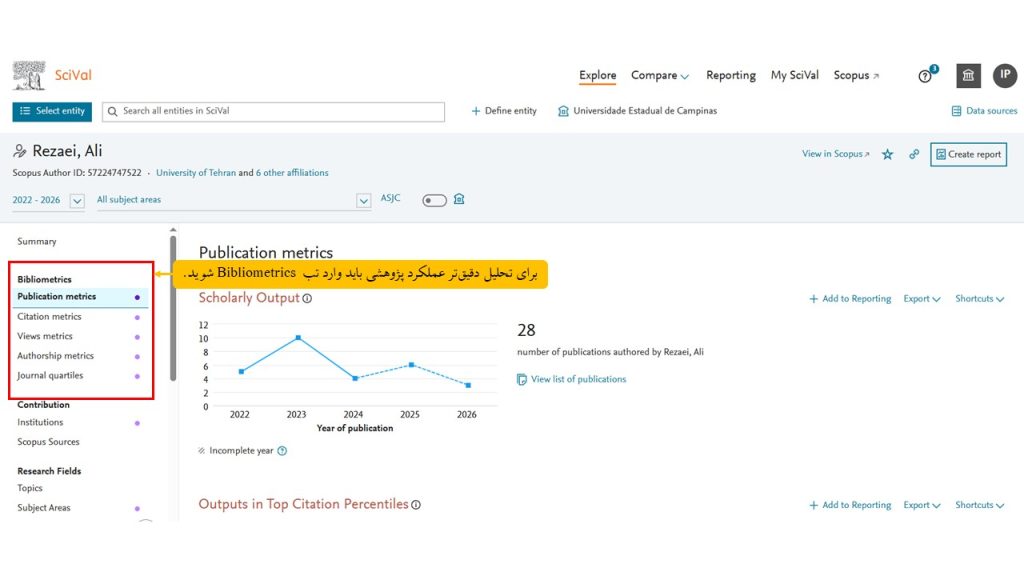The width and height of the screenshot is (1024, 576).
Task: Open Export dropdown for Scholarly Output
Action: (921, 298)
